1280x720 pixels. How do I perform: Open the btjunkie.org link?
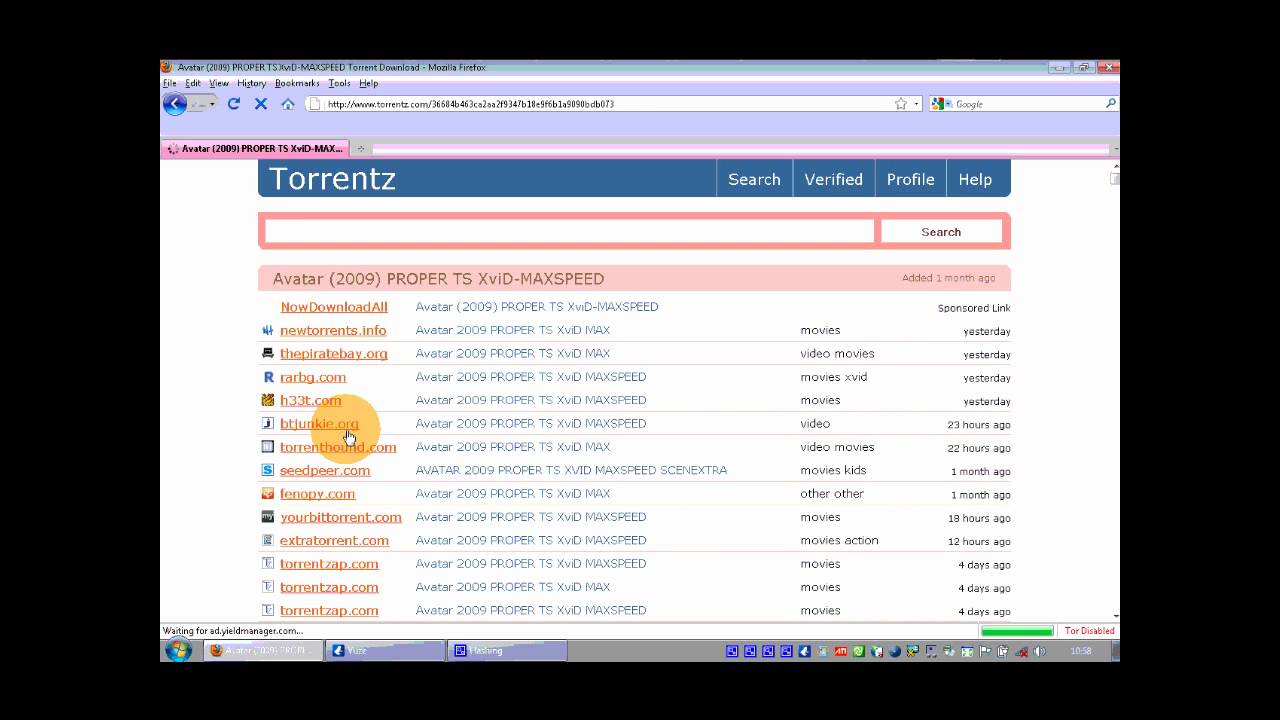(x=319, y=424)
